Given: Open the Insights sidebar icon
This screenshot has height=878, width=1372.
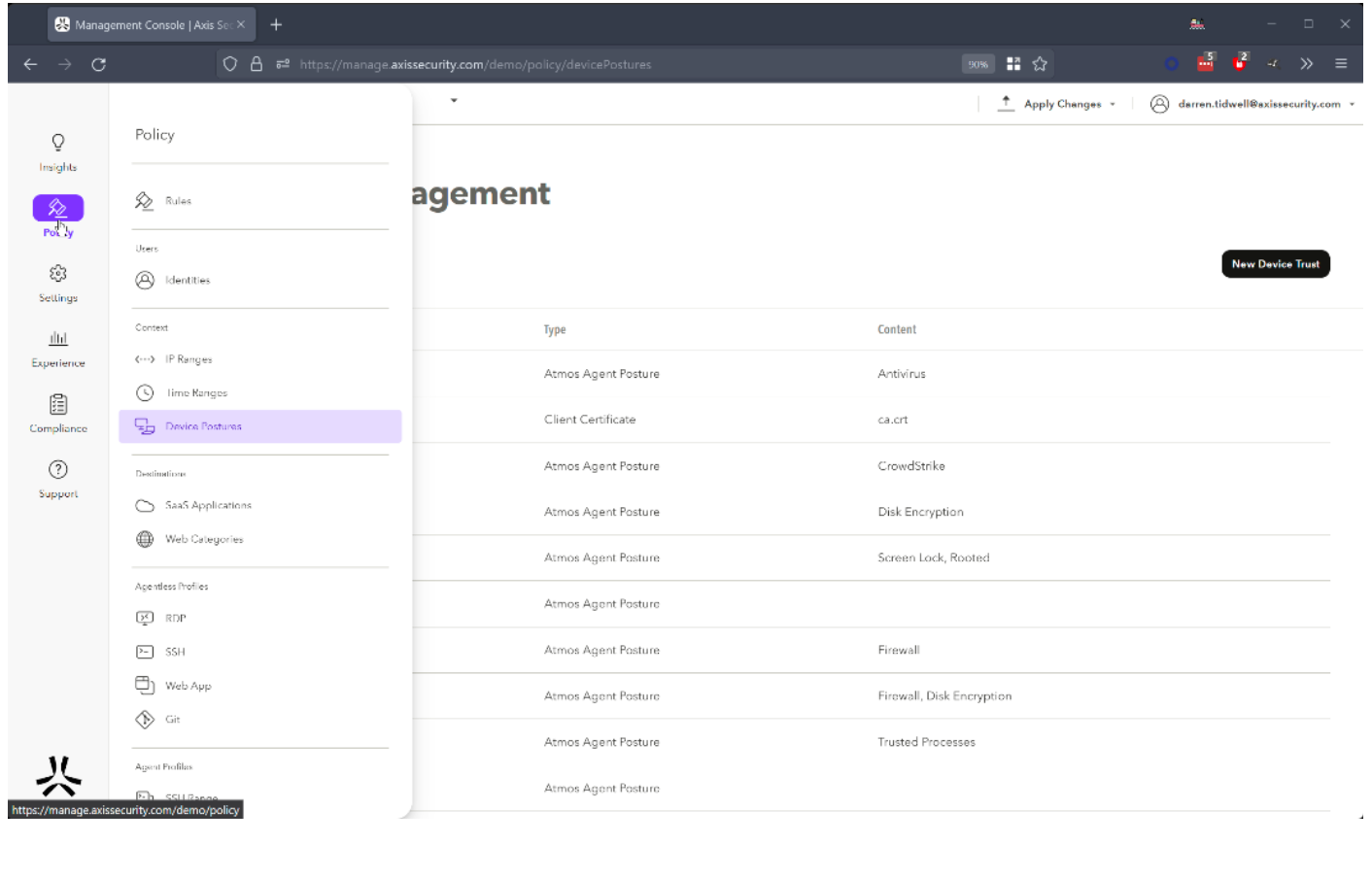Looking at the screenshot, I should point(58,143).
